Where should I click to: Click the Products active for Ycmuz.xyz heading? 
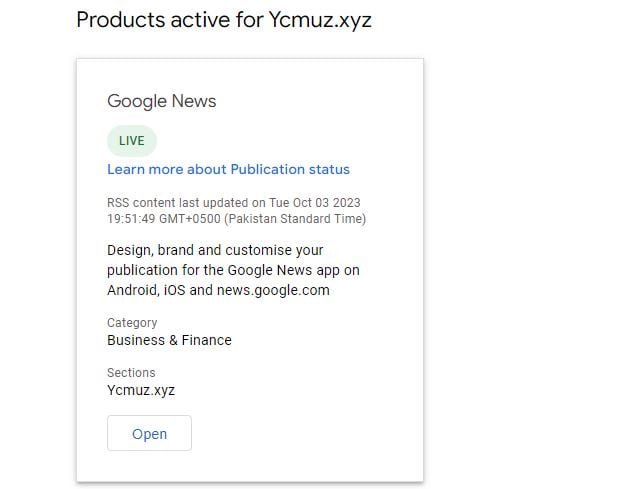[224, 20]
